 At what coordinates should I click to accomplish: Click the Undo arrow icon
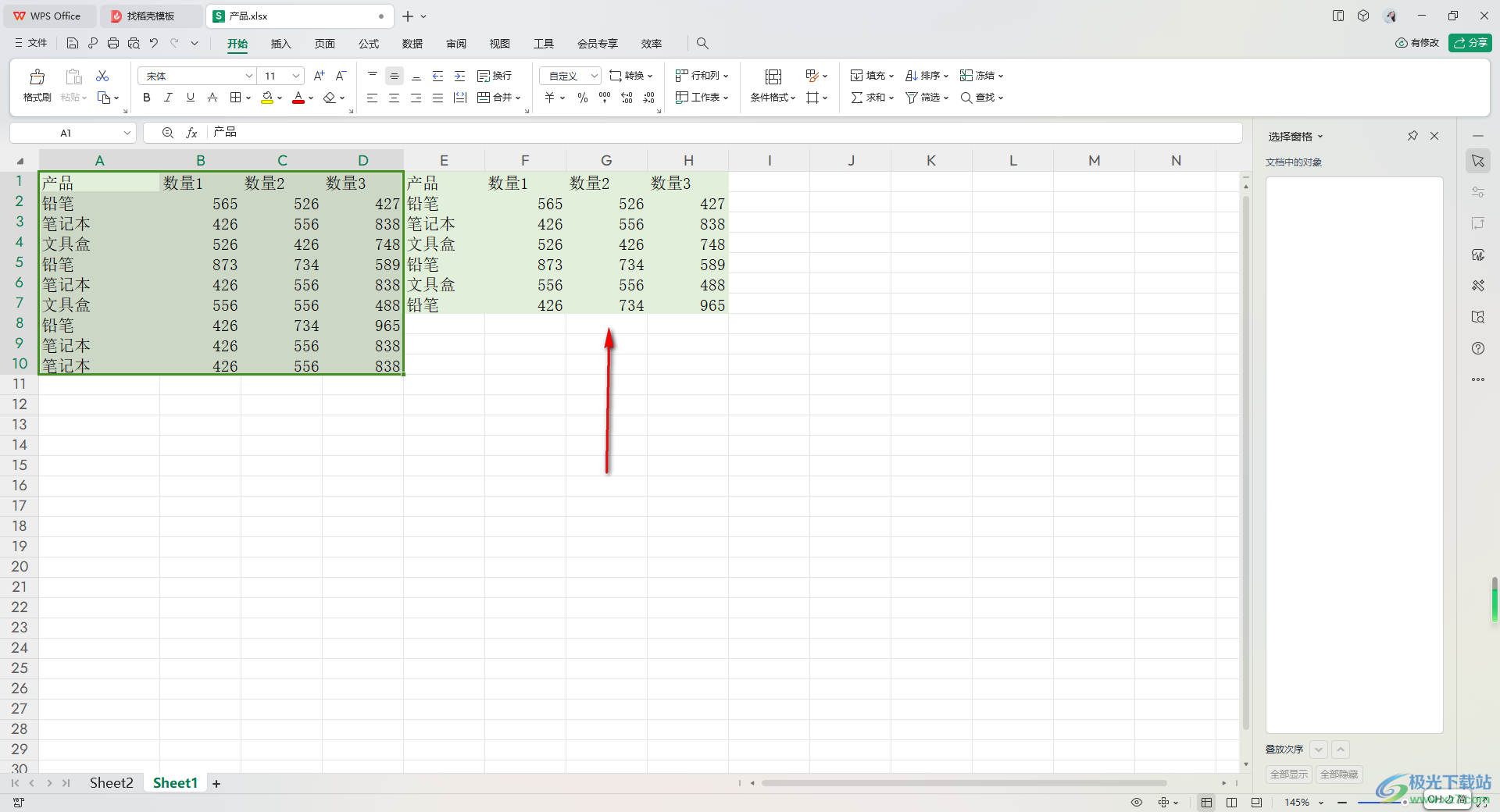coord(154,43)
